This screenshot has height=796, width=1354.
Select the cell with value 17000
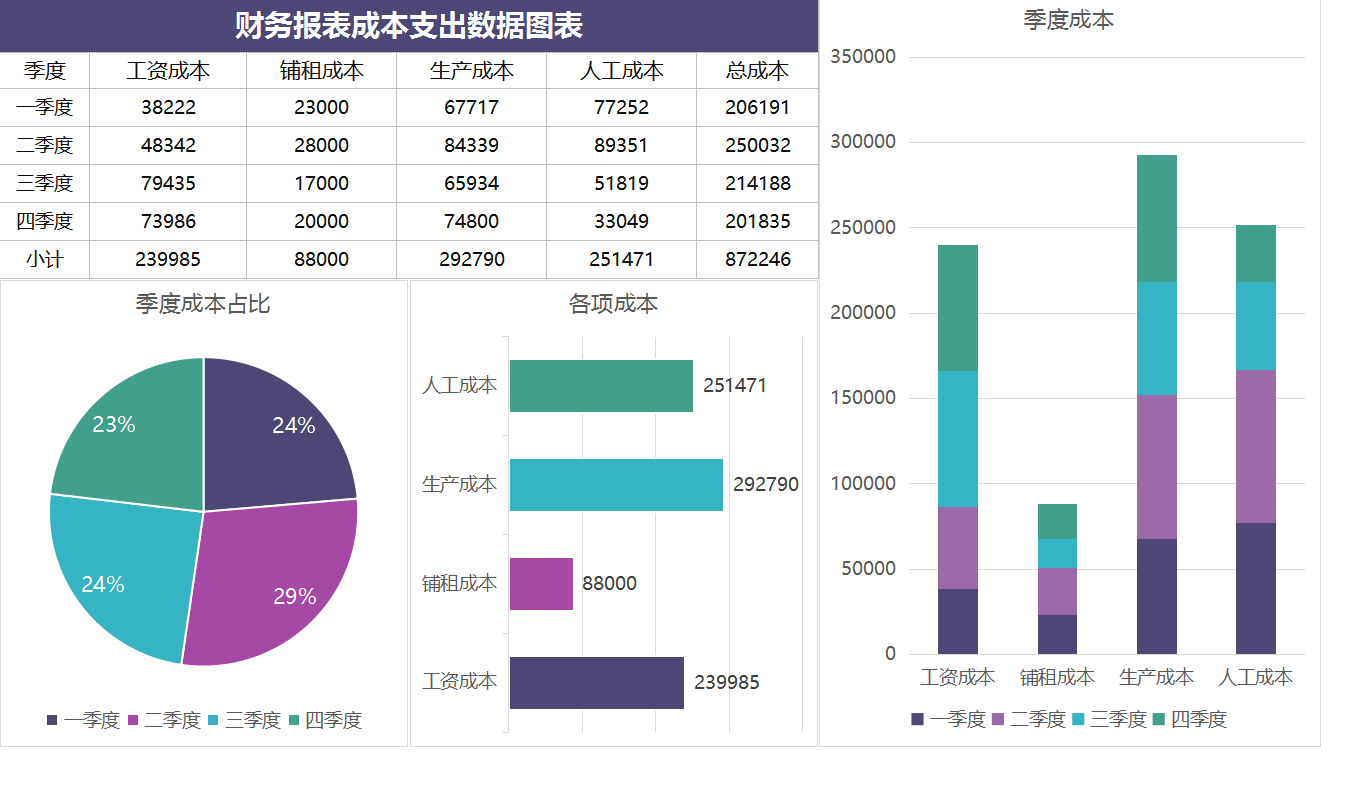pyautogui.click(x=322, y=184)
